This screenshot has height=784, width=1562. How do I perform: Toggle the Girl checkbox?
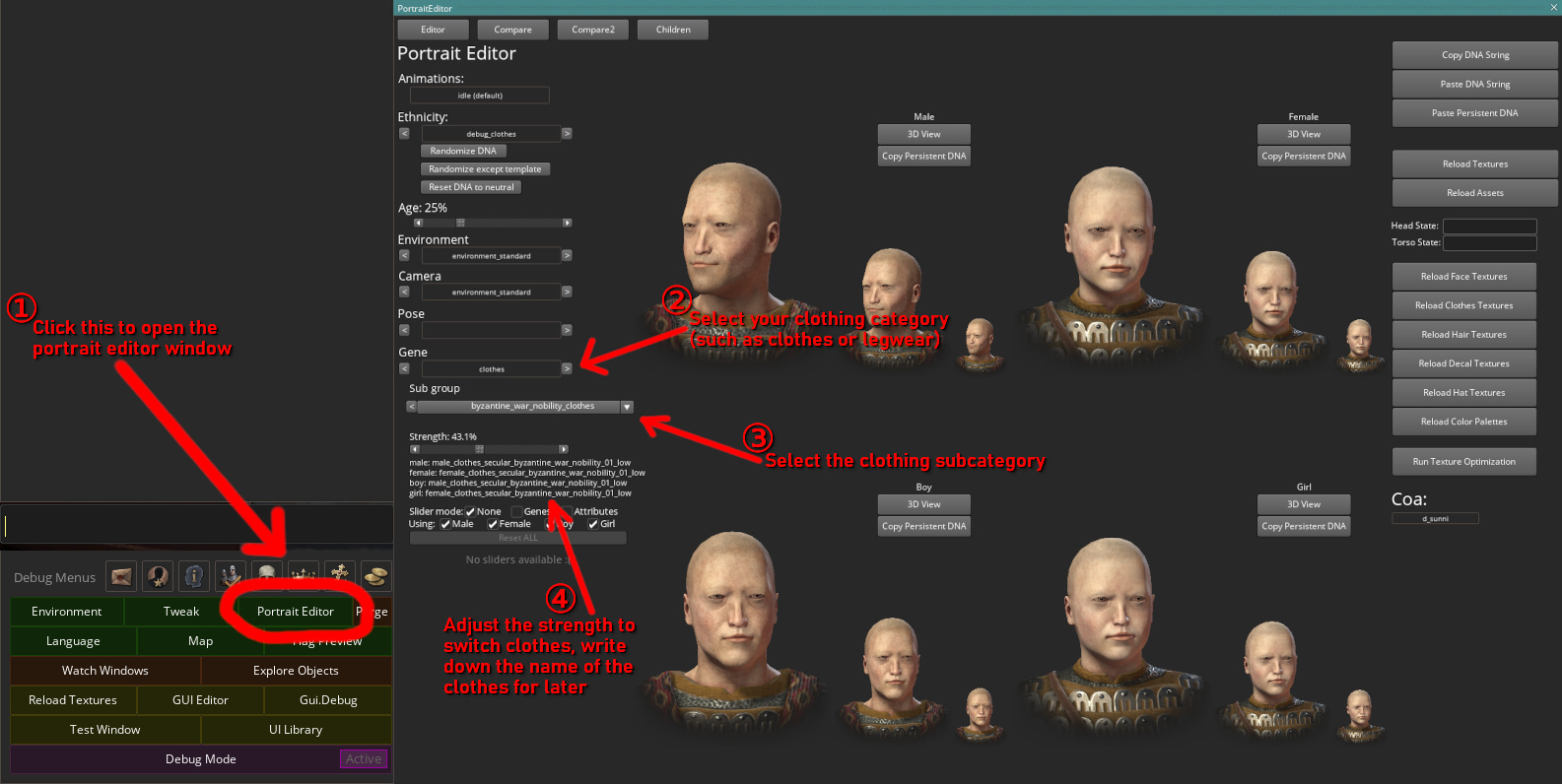[x=593, y=524]
